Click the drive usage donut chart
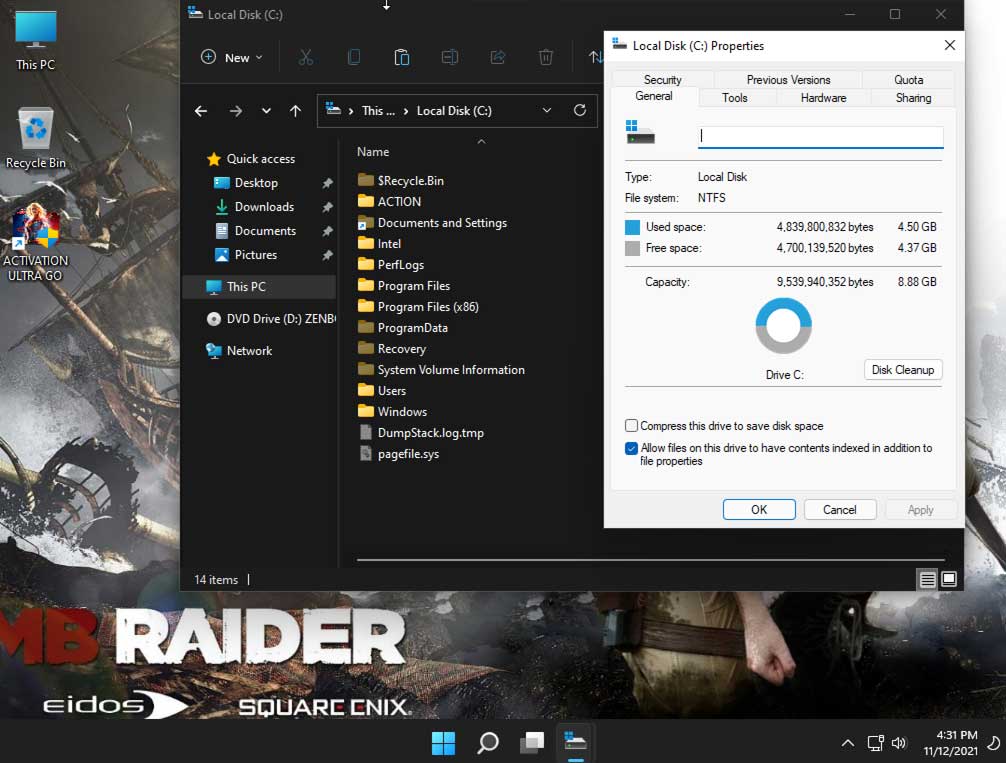 pyautogui.click(x=783, y=325)
